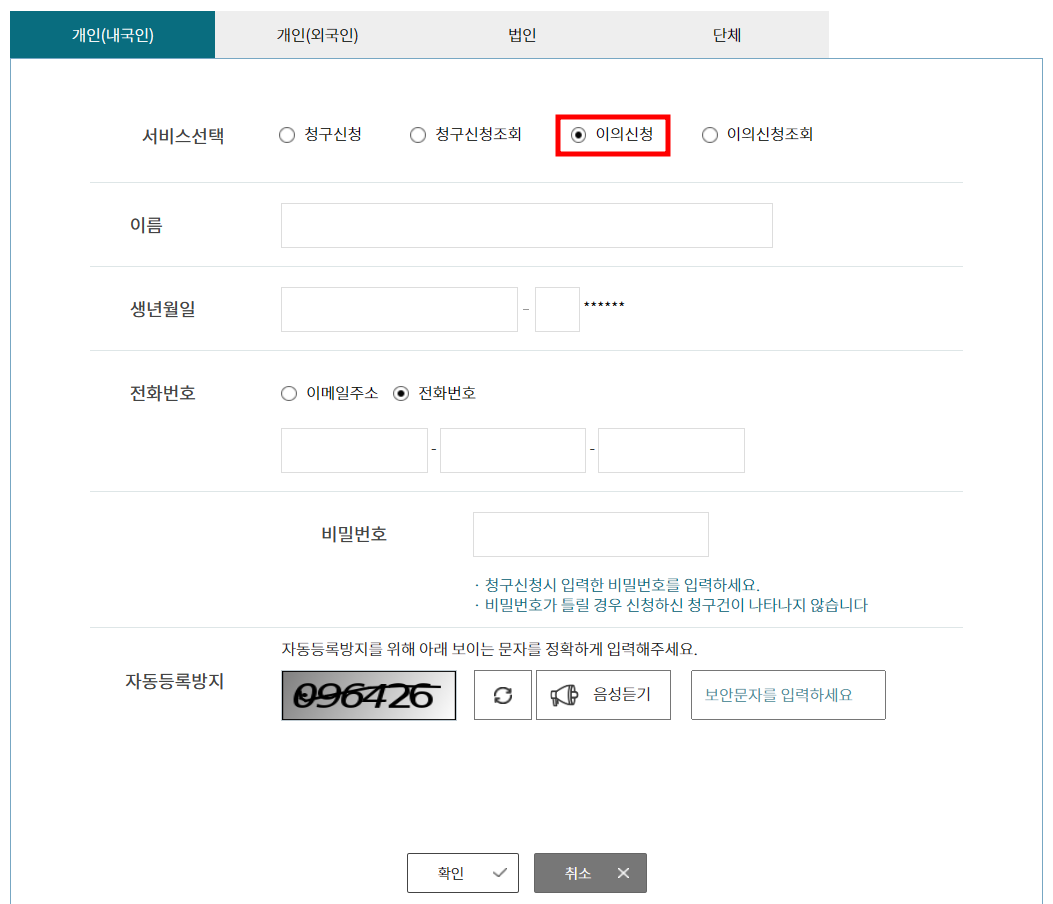Select the 청구신청조회 service option
1053x904 pixels.
tap(417, 134)
